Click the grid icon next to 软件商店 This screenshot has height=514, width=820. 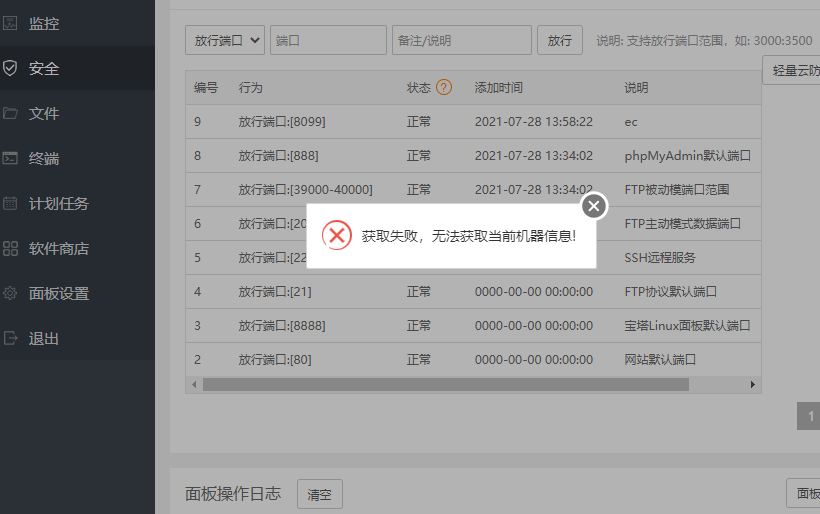(10, 248)
